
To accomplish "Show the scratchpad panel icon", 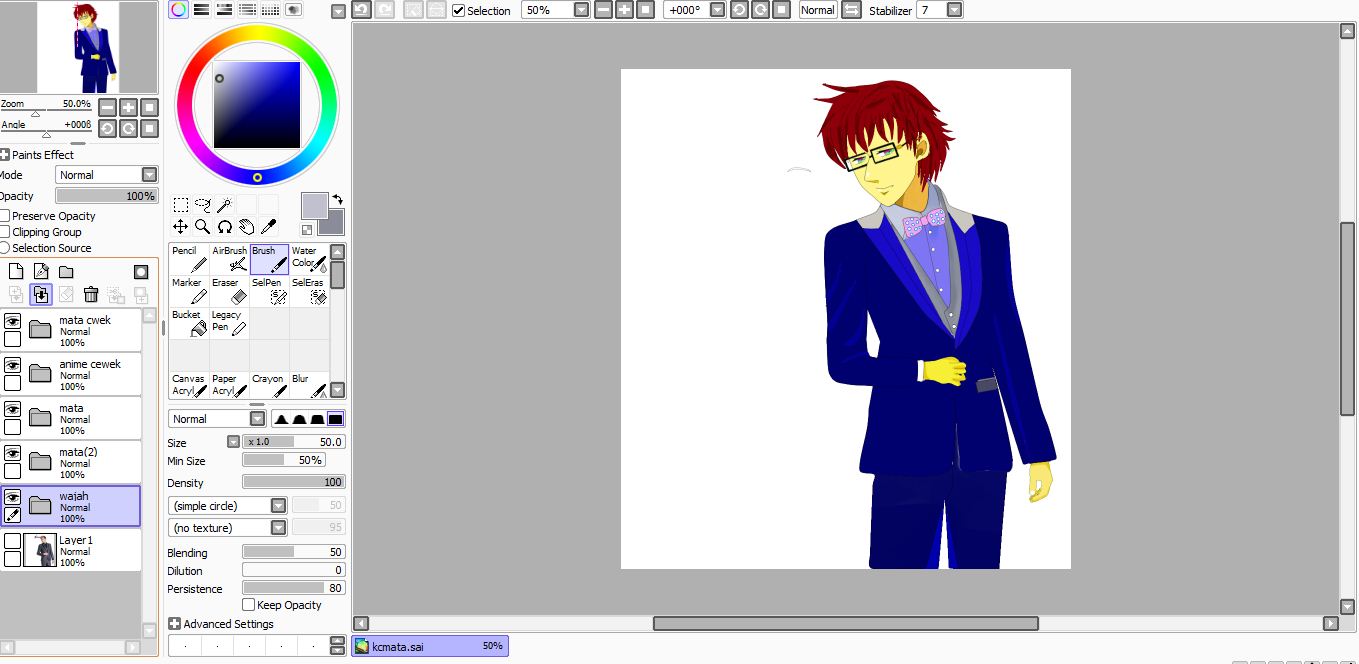I will [x=293, y=10].
